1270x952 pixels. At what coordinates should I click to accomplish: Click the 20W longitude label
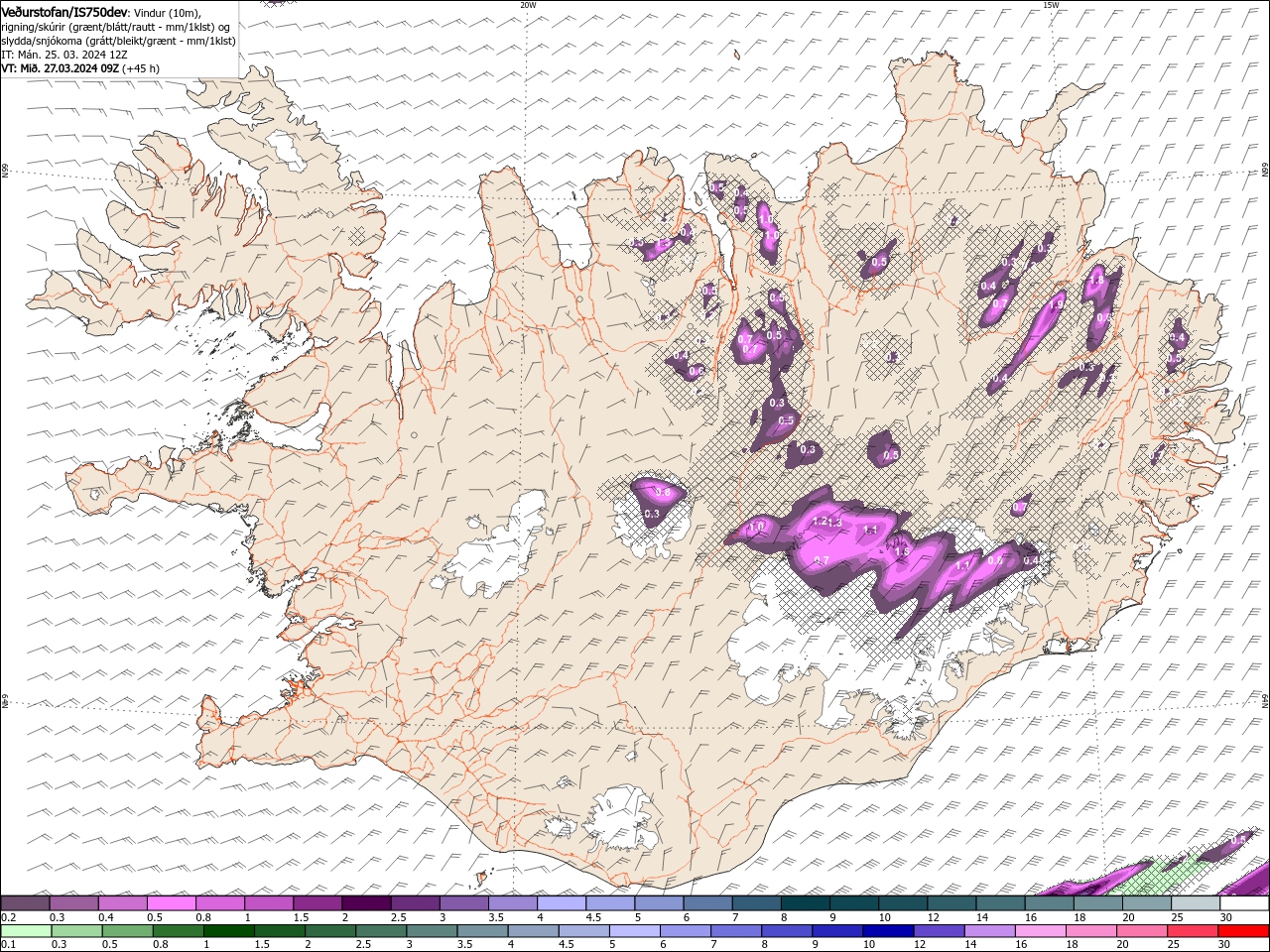point(528,5)
